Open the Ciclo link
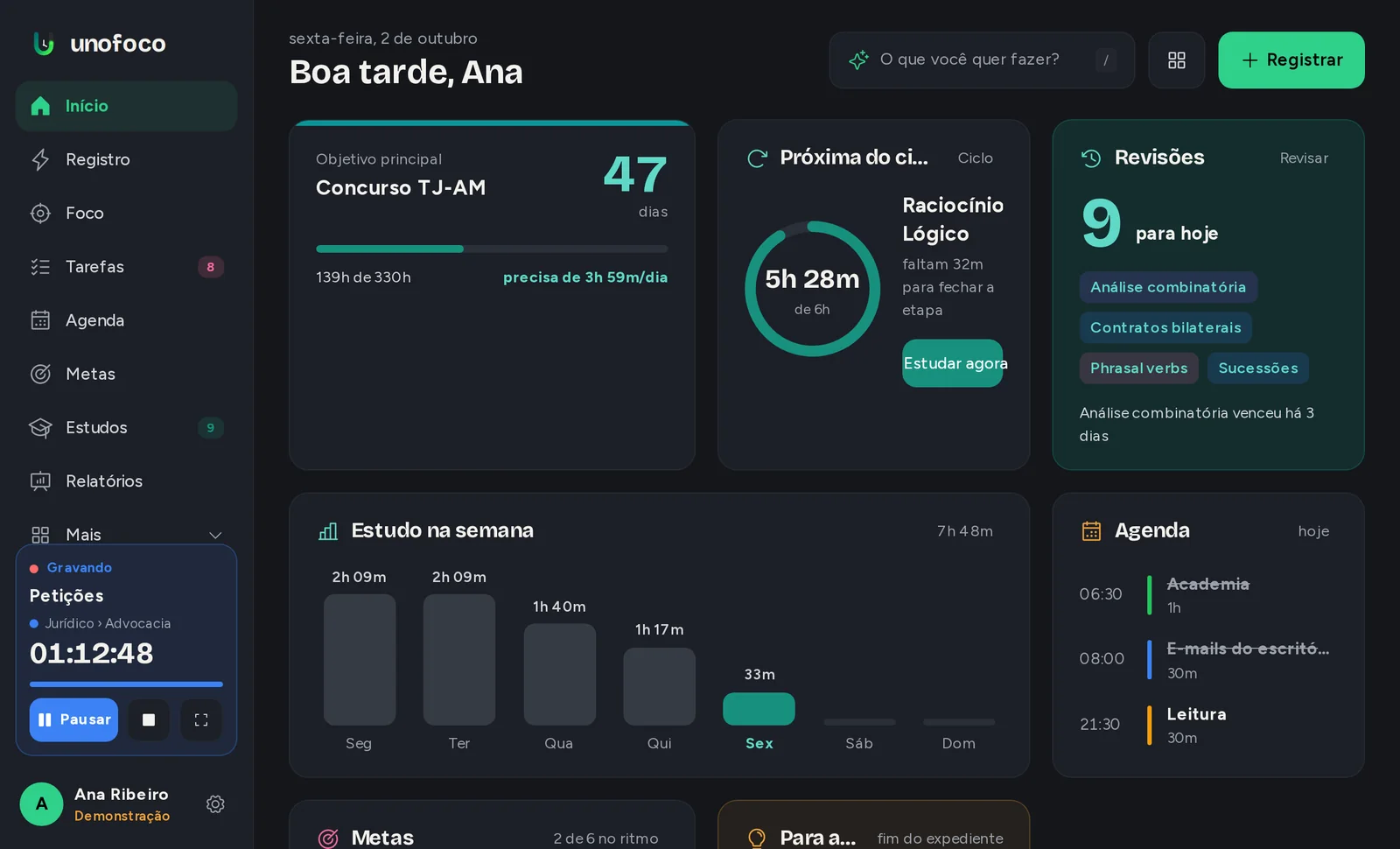The width and height of the screenshot is (1400, 849). pyautogui.click(x=976, y=158)
